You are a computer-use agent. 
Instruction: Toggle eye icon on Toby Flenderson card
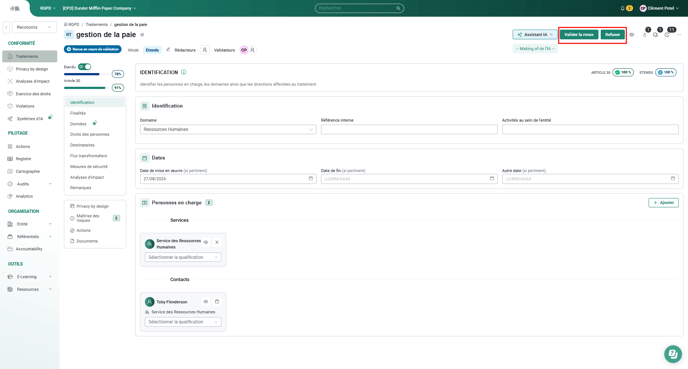[205, 302]
